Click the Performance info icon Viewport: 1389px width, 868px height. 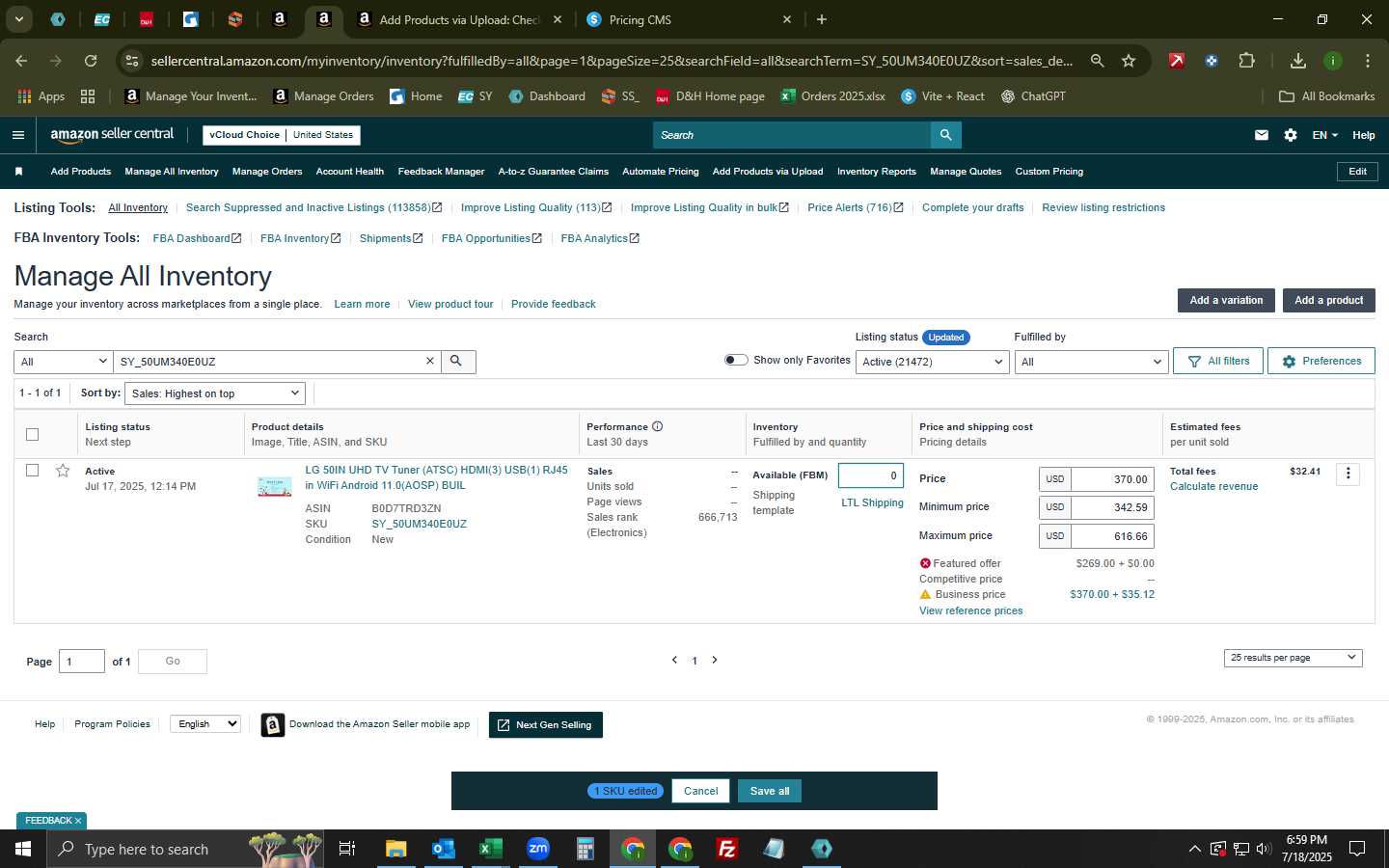pos(658,426)
